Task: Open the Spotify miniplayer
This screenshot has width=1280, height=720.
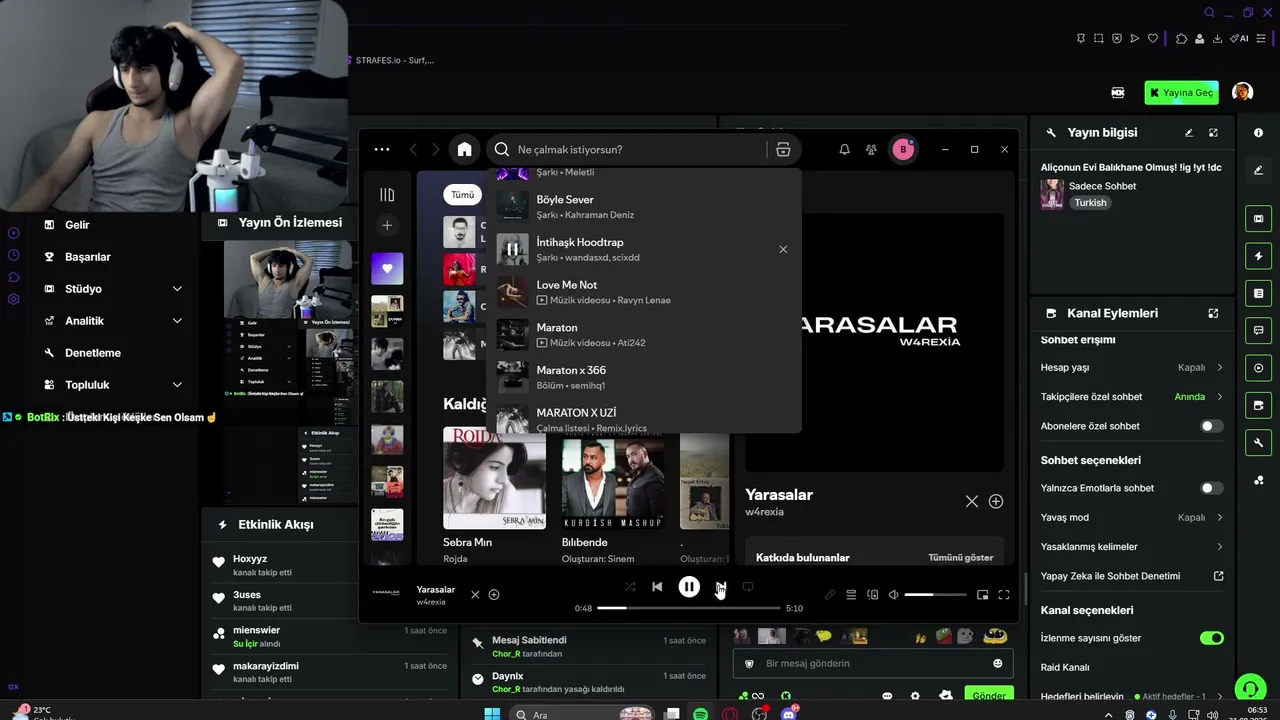Action: (x=982, y=595)
